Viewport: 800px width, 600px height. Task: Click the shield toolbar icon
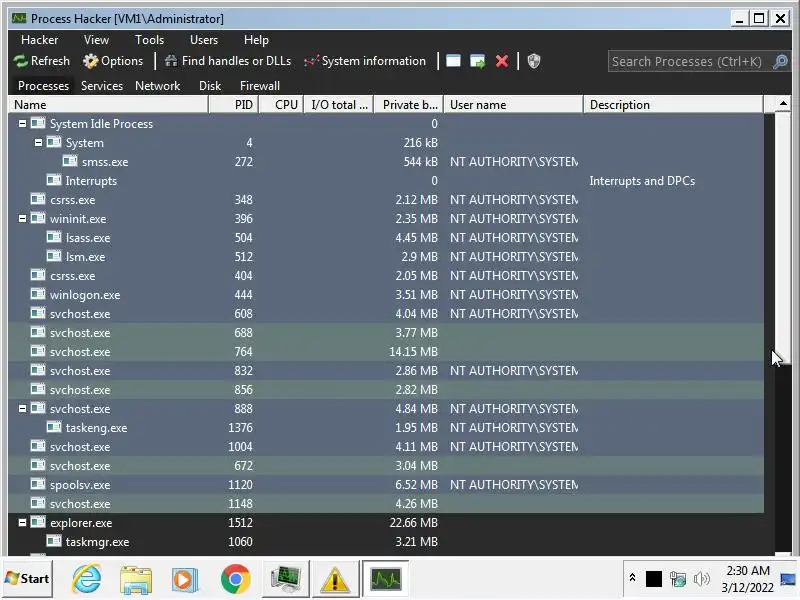(x=534, y=61)
